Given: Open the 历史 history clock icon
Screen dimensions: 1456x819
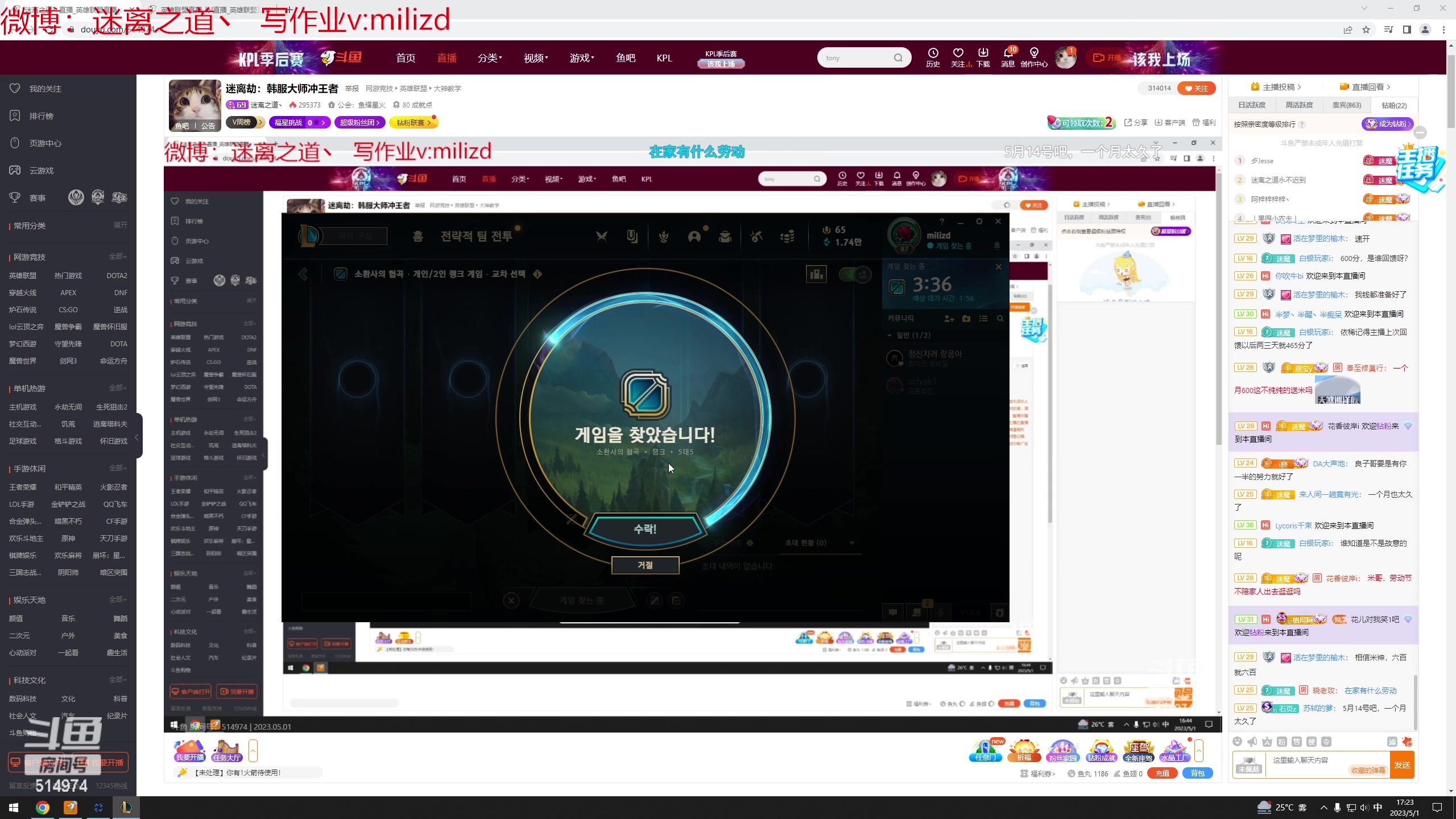Looking at the screenshot, I should (933, 53).
